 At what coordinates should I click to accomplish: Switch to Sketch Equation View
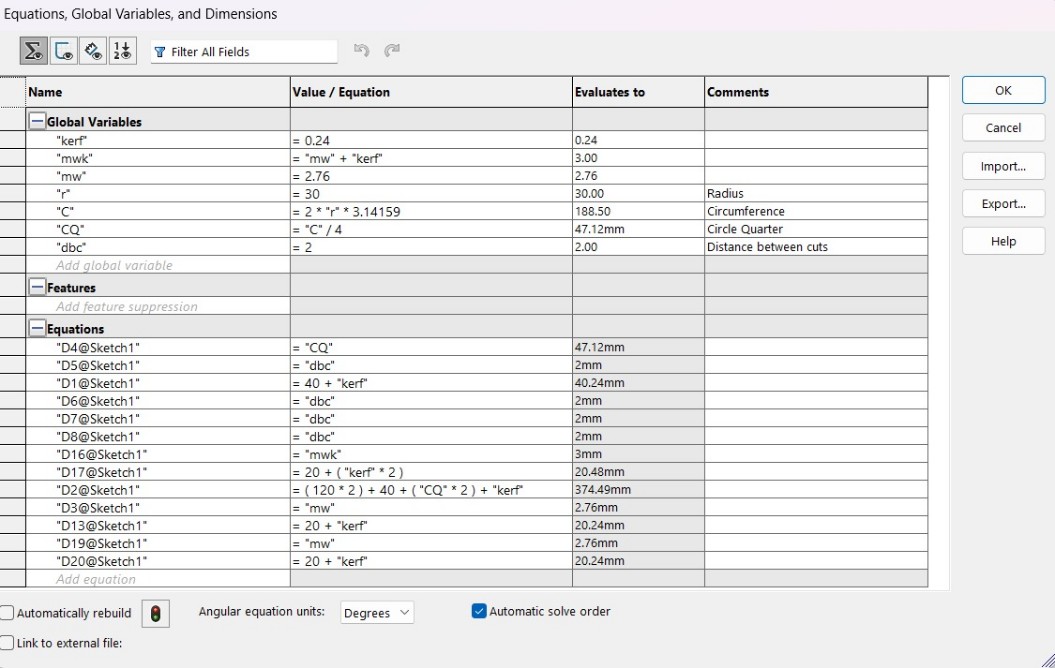pyautogui.click(x=63, y=50)
